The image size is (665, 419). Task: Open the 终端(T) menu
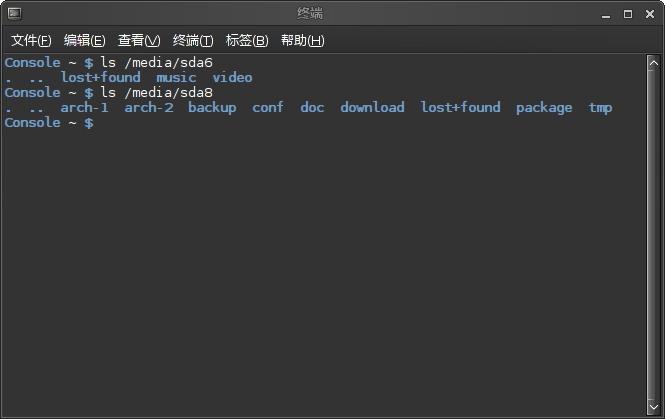pos(193,40)
